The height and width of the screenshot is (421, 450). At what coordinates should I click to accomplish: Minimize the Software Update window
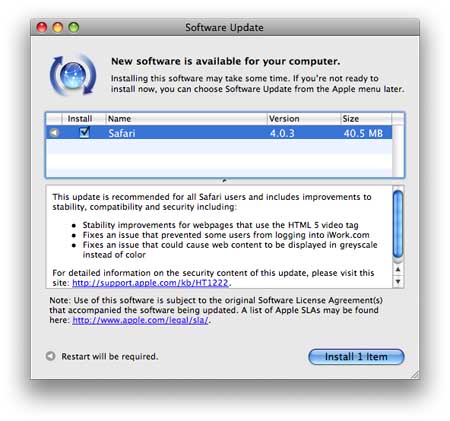[x=58, y=27]
